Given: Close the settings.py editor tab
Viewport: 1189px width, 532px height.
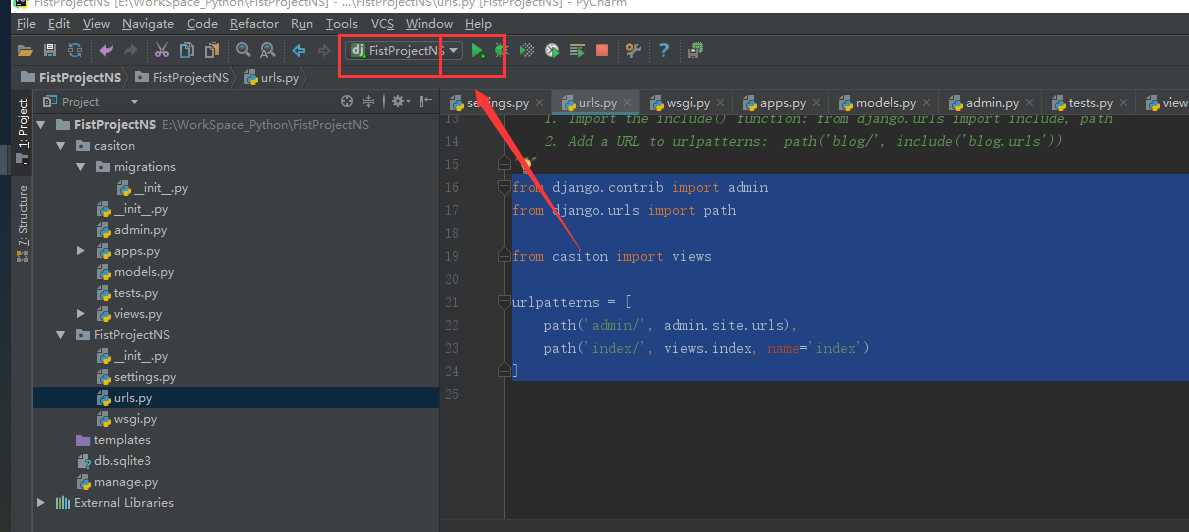Looking at the screenshot, I should (539, 103).
